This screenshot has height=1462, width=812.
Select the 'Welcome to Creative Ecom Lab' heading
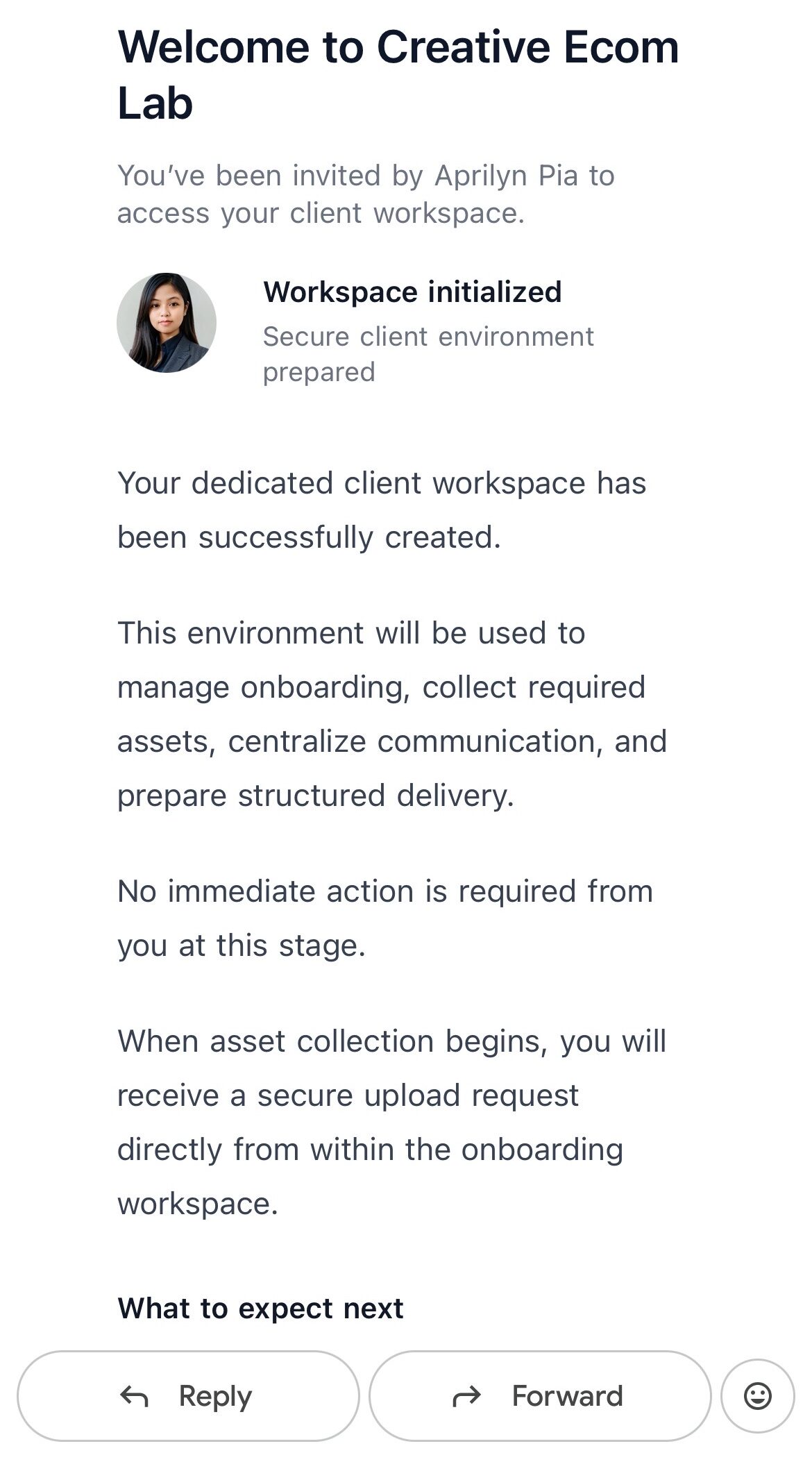[x=398, y=74]
